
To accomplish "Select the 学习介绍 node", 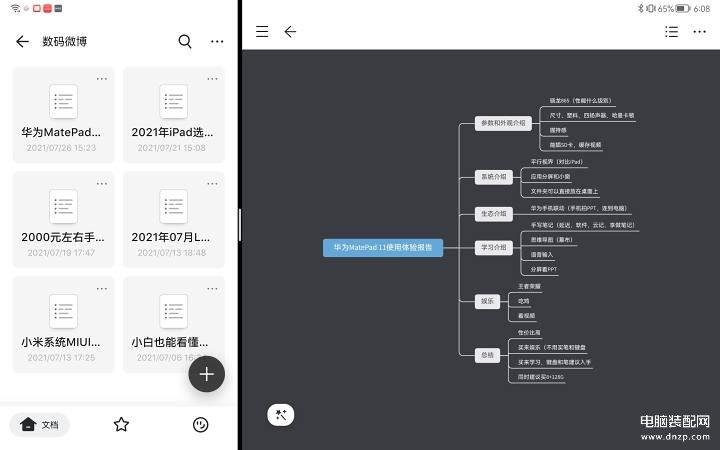I will point(494,248).
